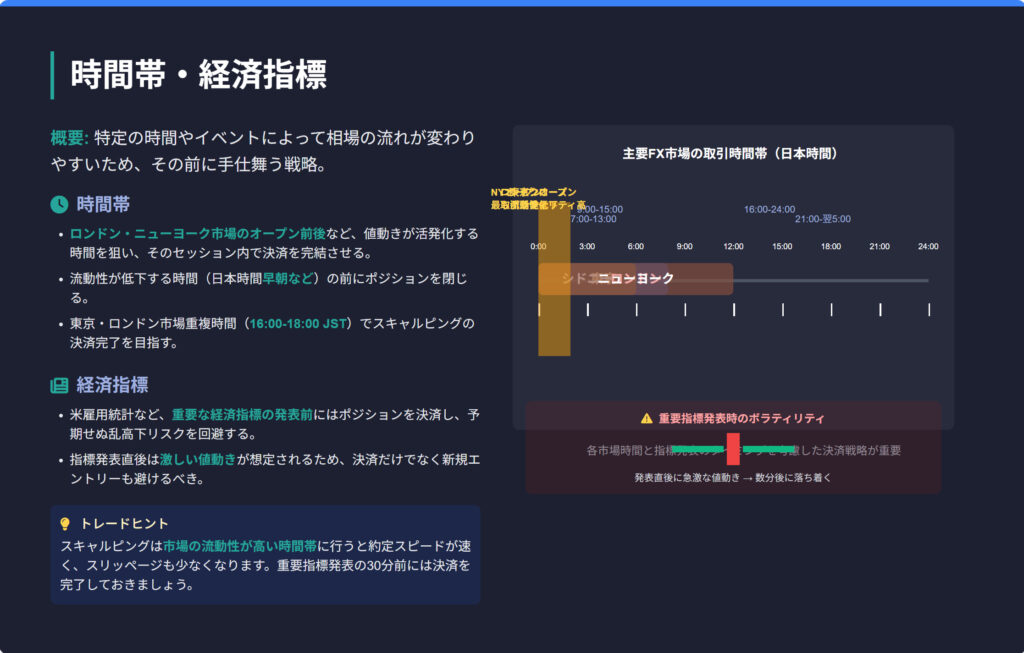Screen dimensions: 1024x653
Task: Select the 21:00-翌5:00 session time label
Action: (822, 219)
